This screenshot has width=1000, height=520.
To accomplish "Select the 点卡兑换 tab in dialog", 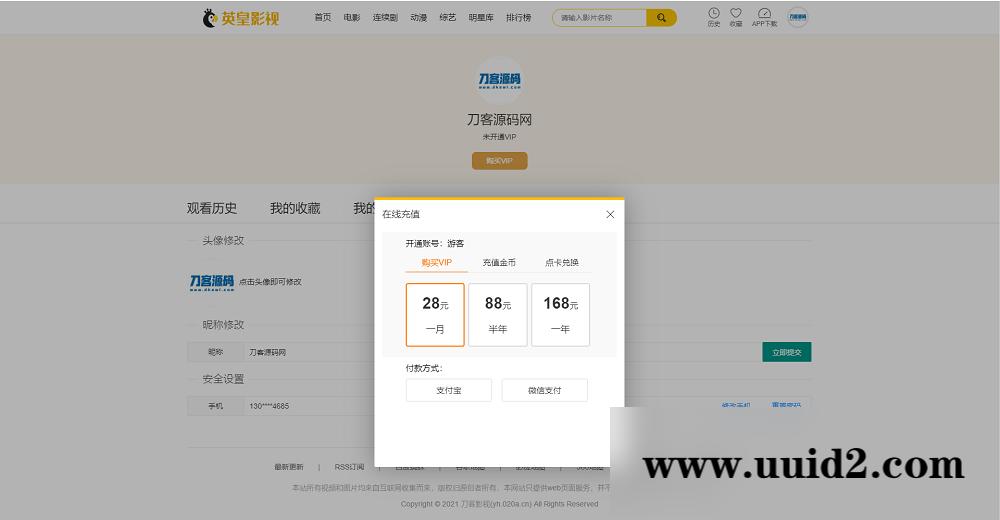I will (x=561, y=262).
